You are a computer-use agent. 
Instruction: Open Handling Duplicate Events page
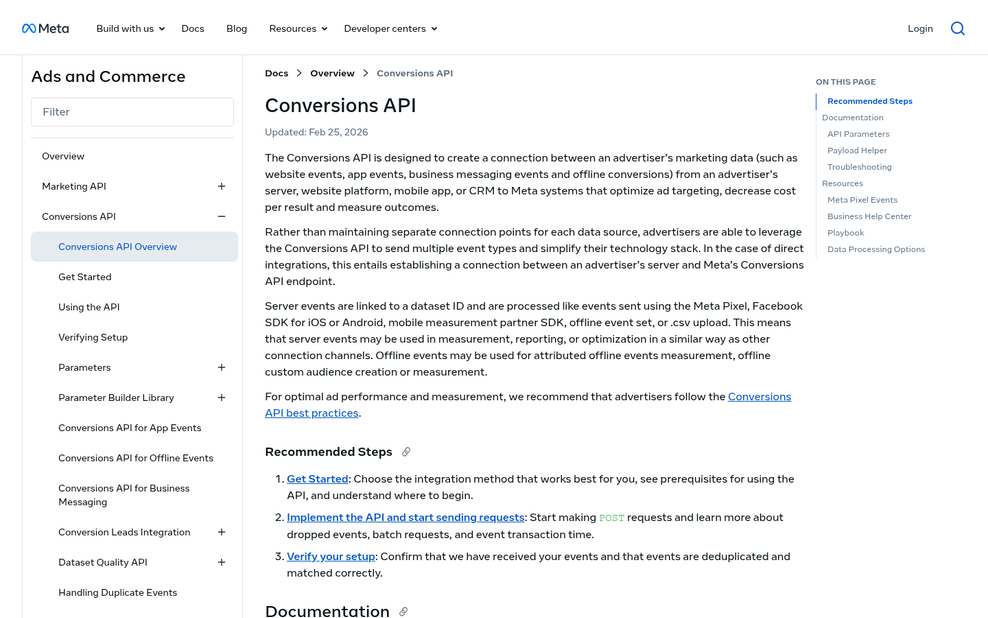point(117,593)
